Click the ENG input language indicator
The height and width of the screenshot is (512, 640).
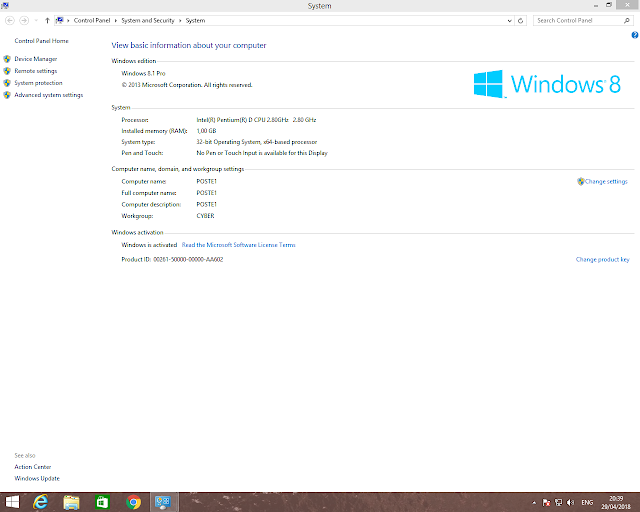point(587,503)
